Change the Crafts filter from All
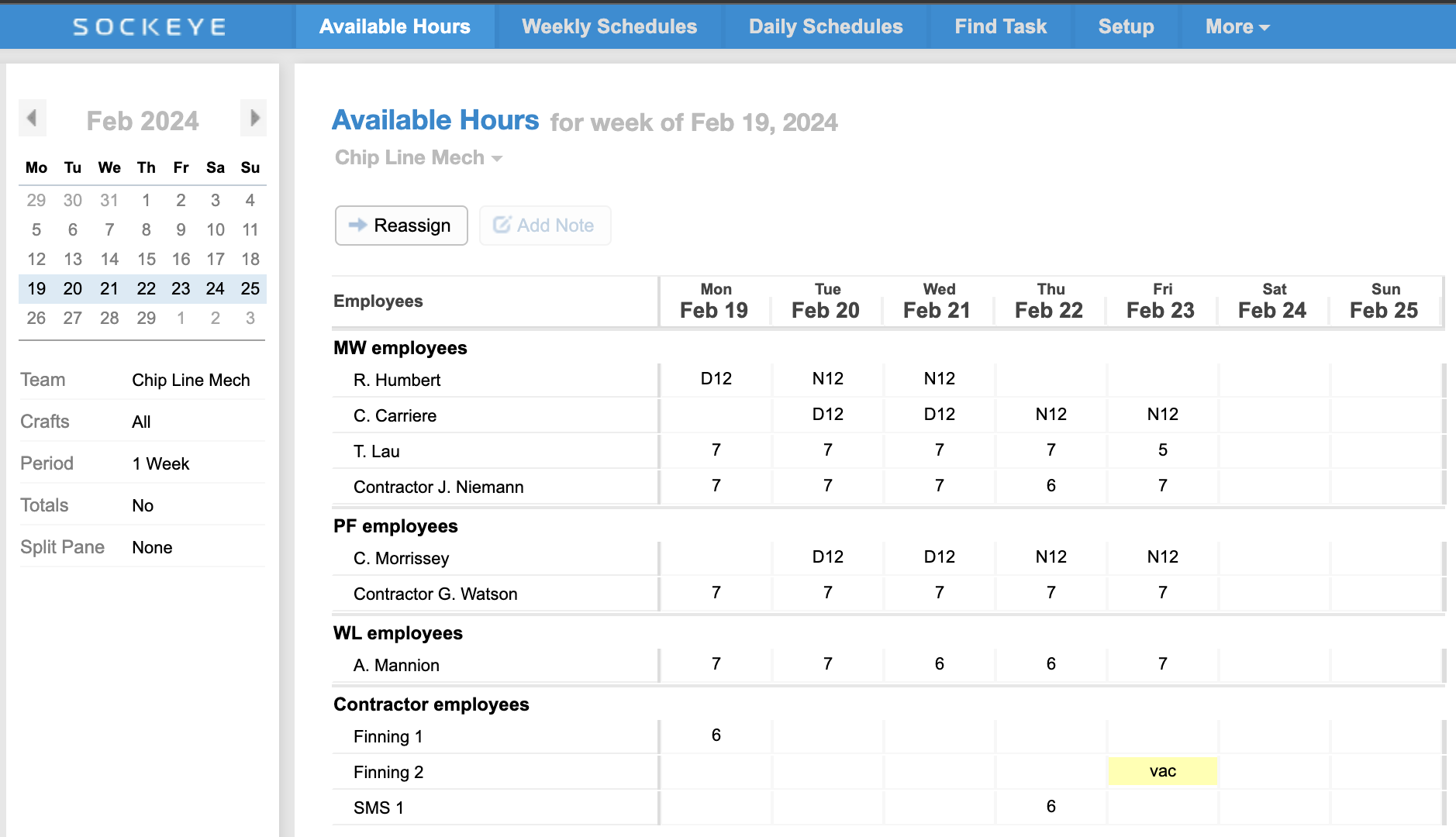The image size is (1456, 837). click(141, 422)
